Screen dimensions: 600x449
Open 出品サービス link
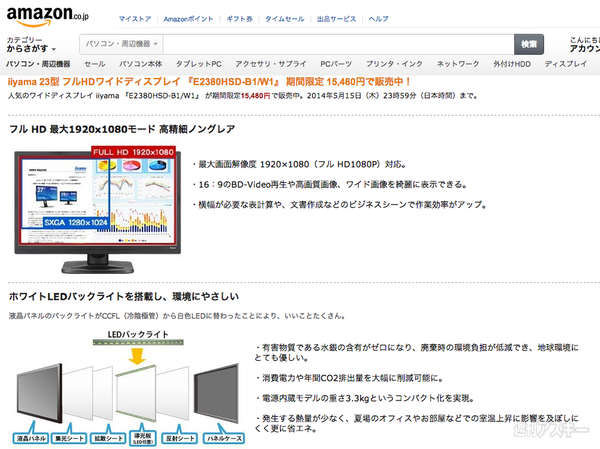(336, 19)
